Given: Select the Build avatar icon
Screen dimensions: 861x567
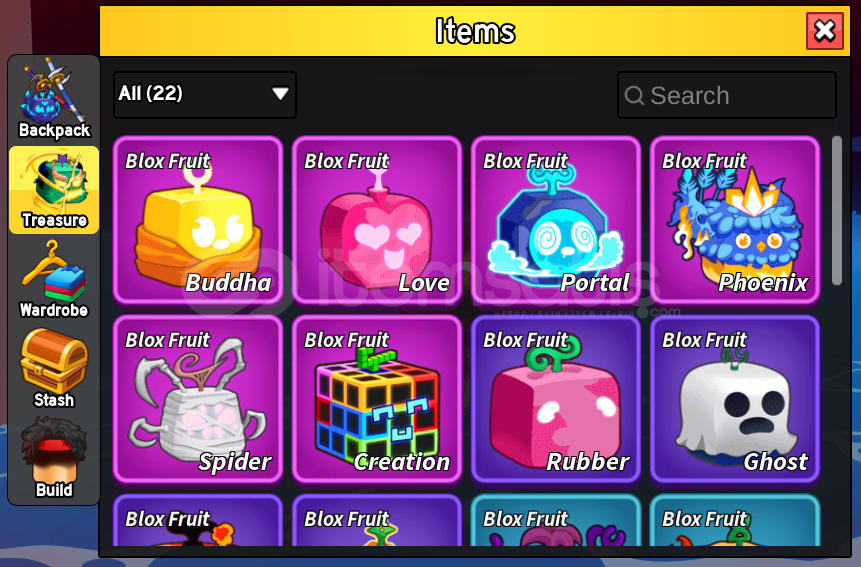Looking at the screenshot, I should [54, 459].
